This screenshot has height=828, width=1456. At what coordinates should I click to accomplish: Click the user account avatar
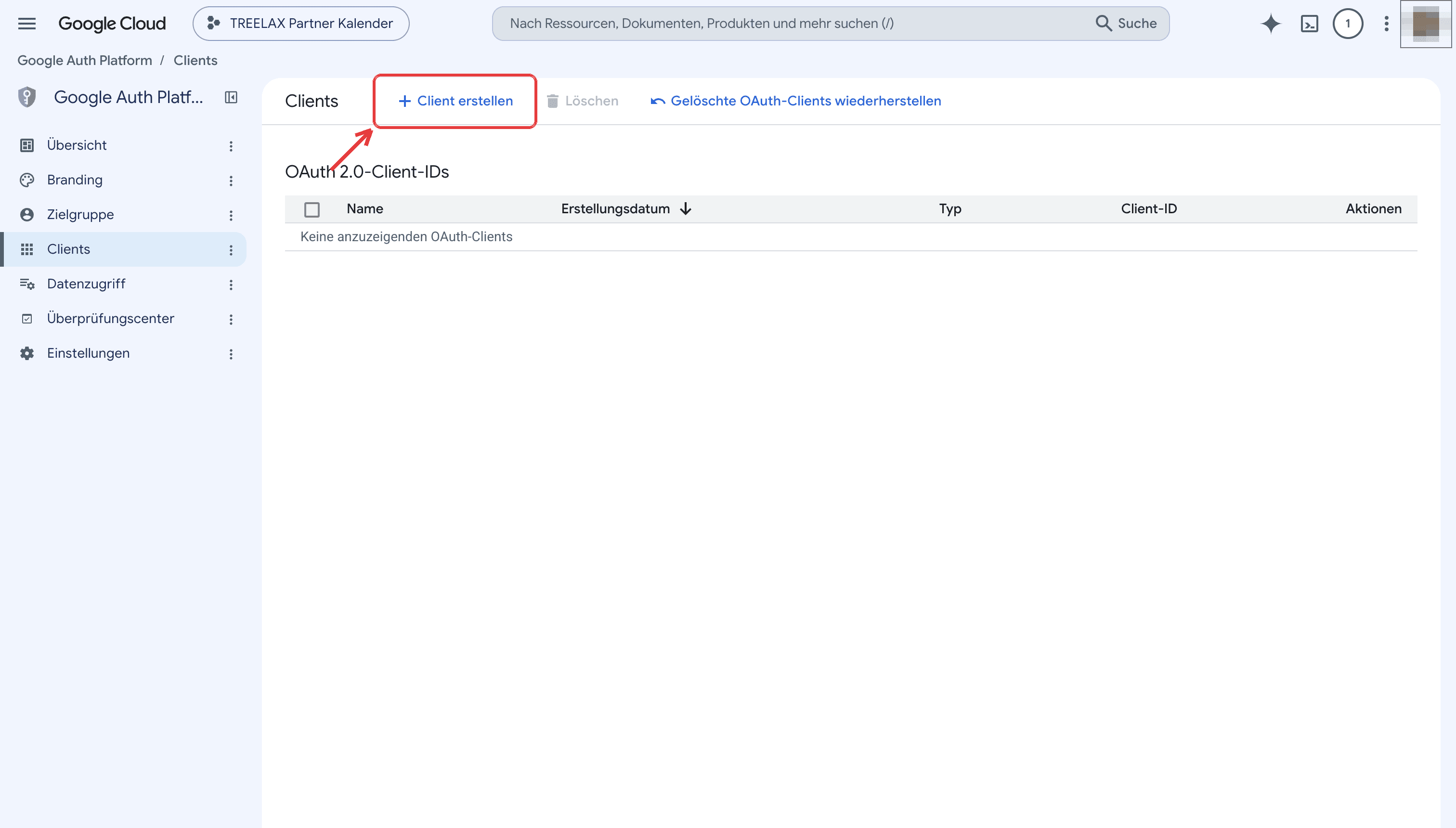pyautogui.click(x=1426, y=24)
